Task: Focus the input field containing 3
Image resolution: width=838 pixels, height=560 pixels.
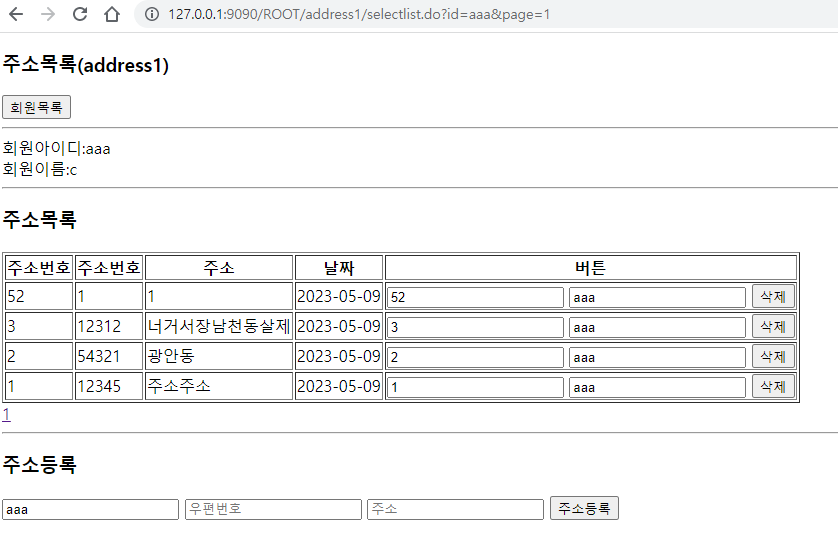Action: click(x=476, y=328)
